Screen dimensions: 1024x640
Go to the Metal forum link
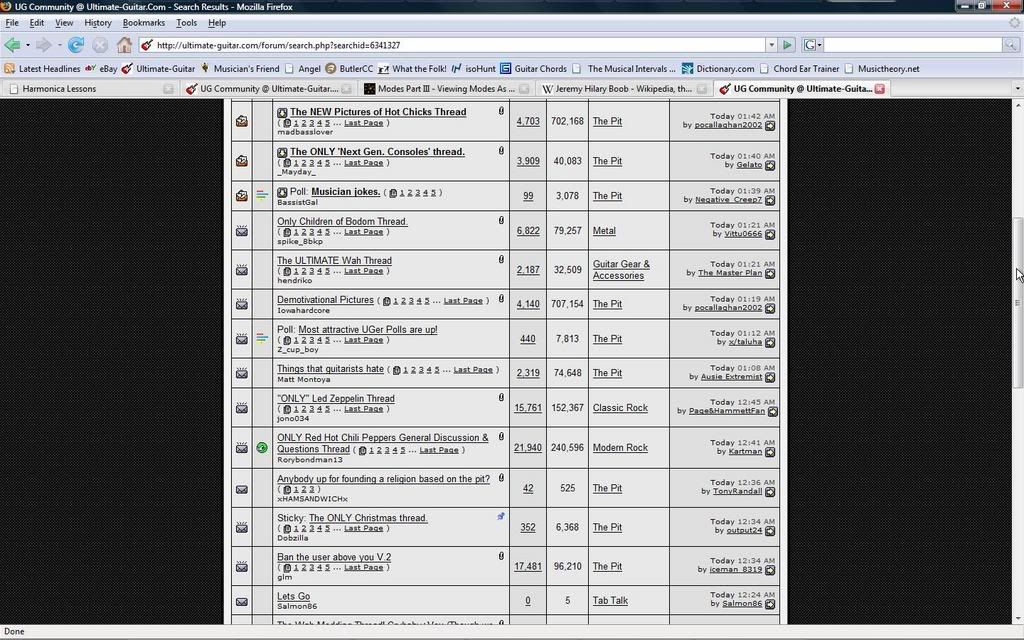tap(604, 231)
